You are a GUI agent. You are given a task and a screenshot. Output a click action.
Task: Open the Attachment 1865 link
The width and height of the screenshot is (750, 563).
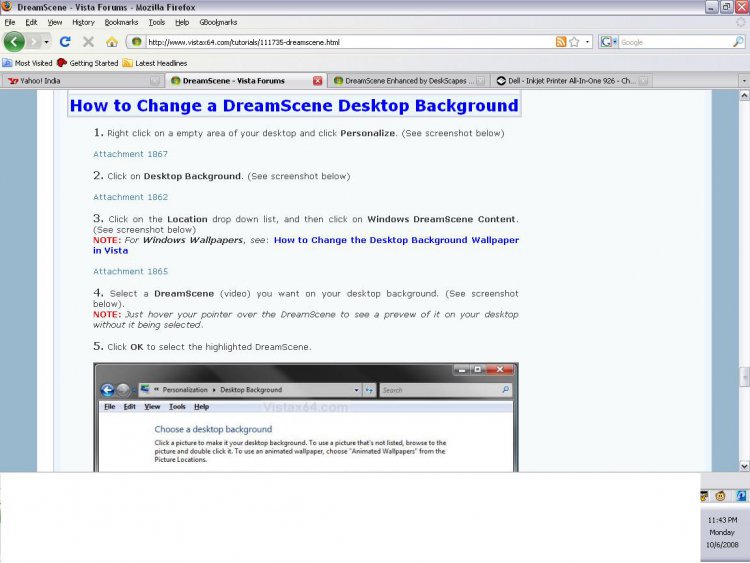click(x=130, y=271)
